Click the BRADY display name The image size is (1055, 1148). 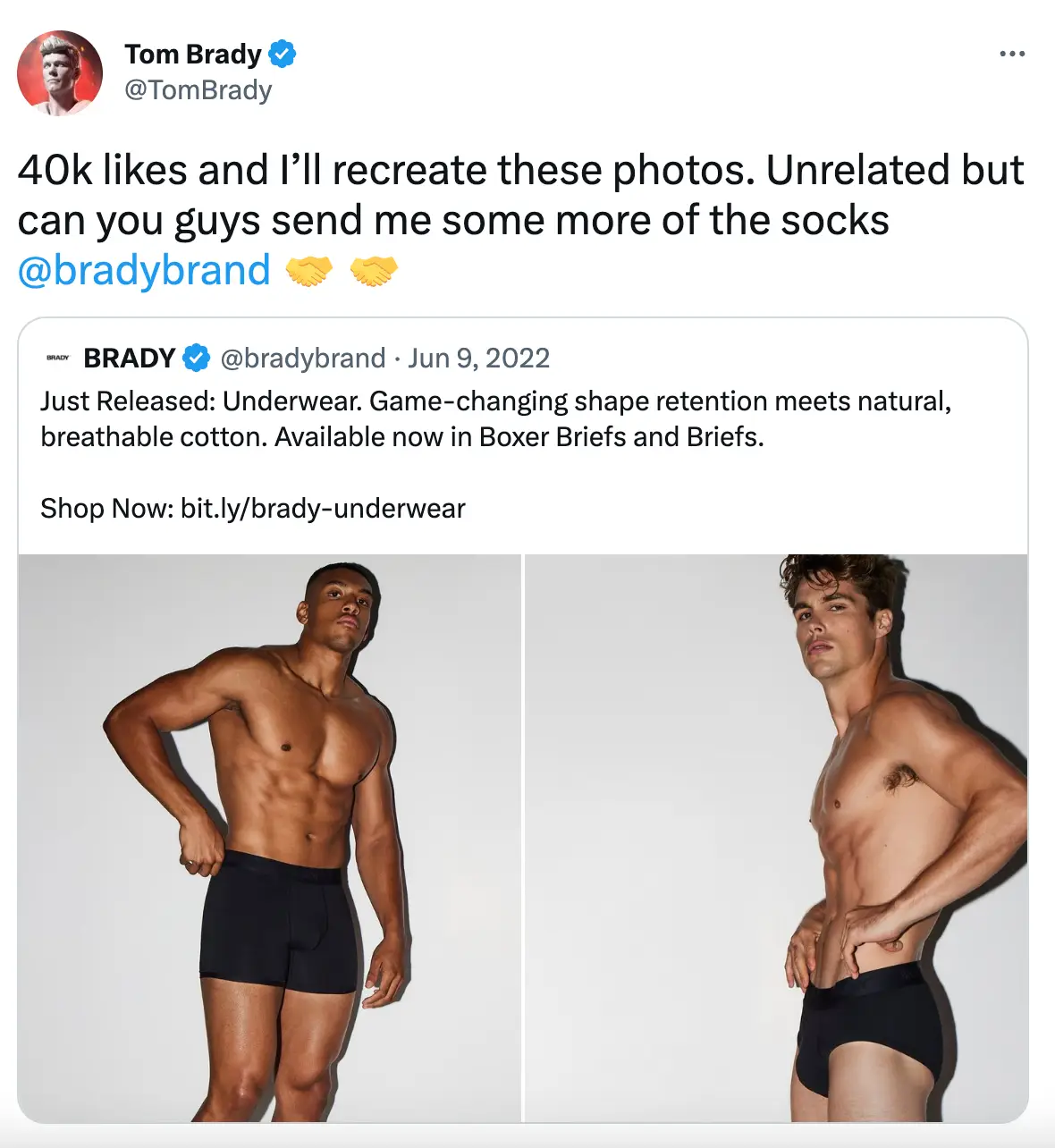click(x=129, y=358)
